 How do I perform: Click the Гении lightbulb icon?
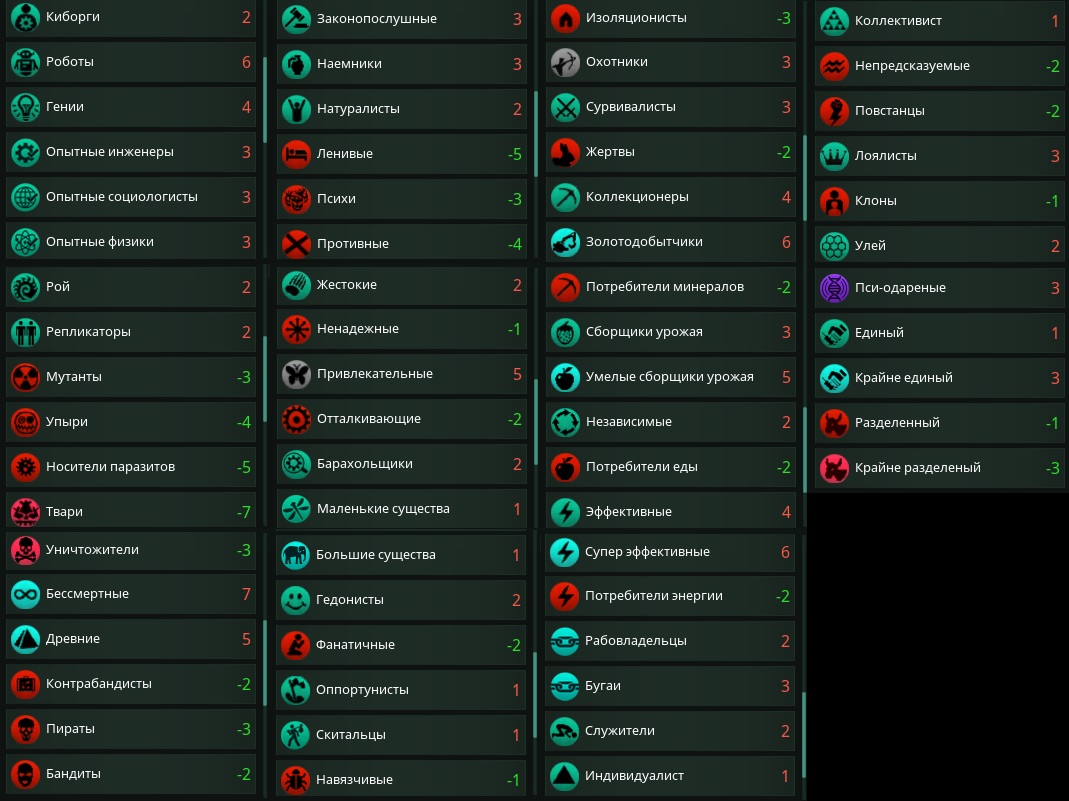pos(25,108)
